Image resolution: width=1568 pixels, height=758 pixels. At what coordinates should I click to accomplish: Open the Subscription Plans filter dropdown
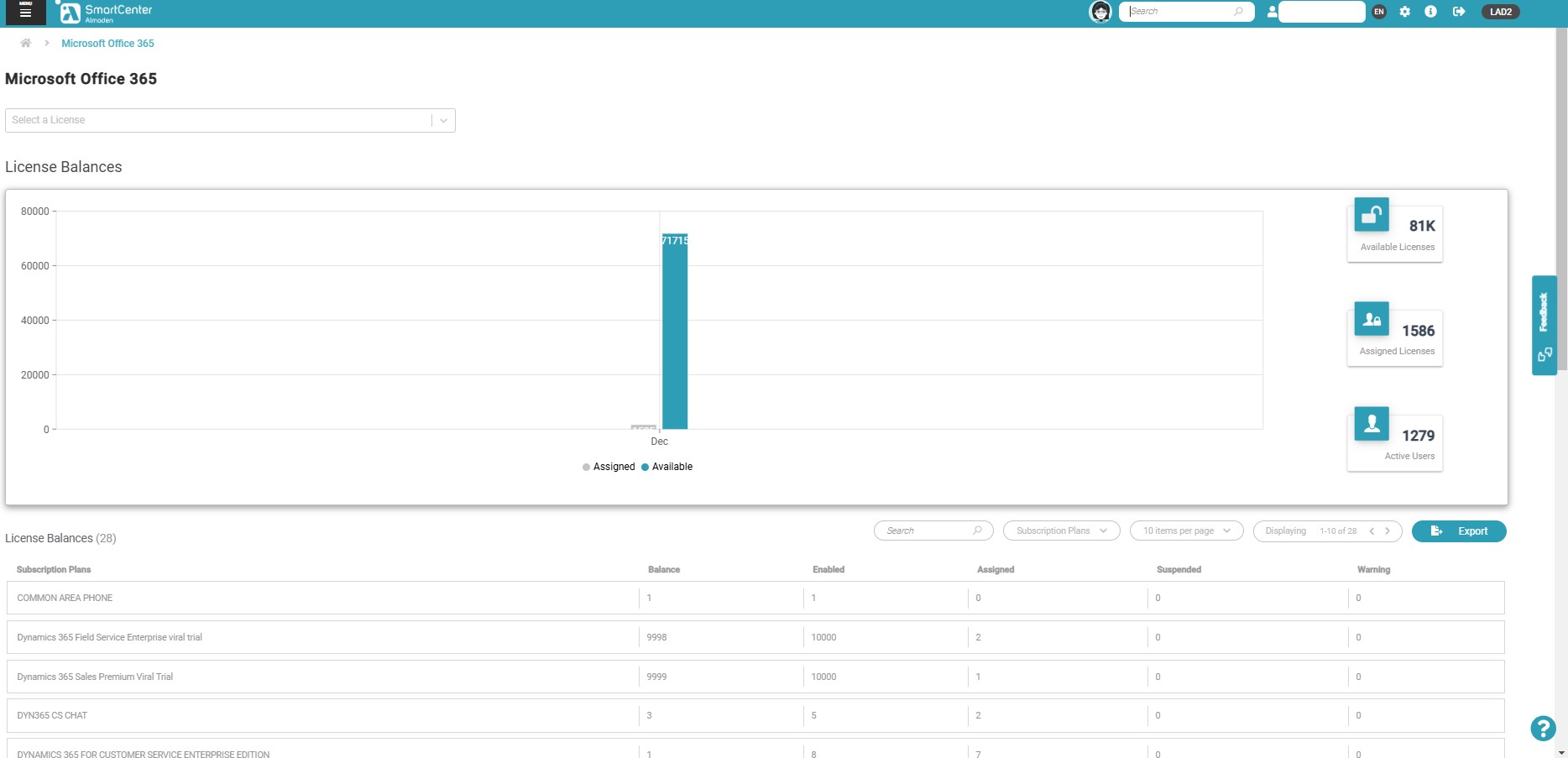(1062, 531)
